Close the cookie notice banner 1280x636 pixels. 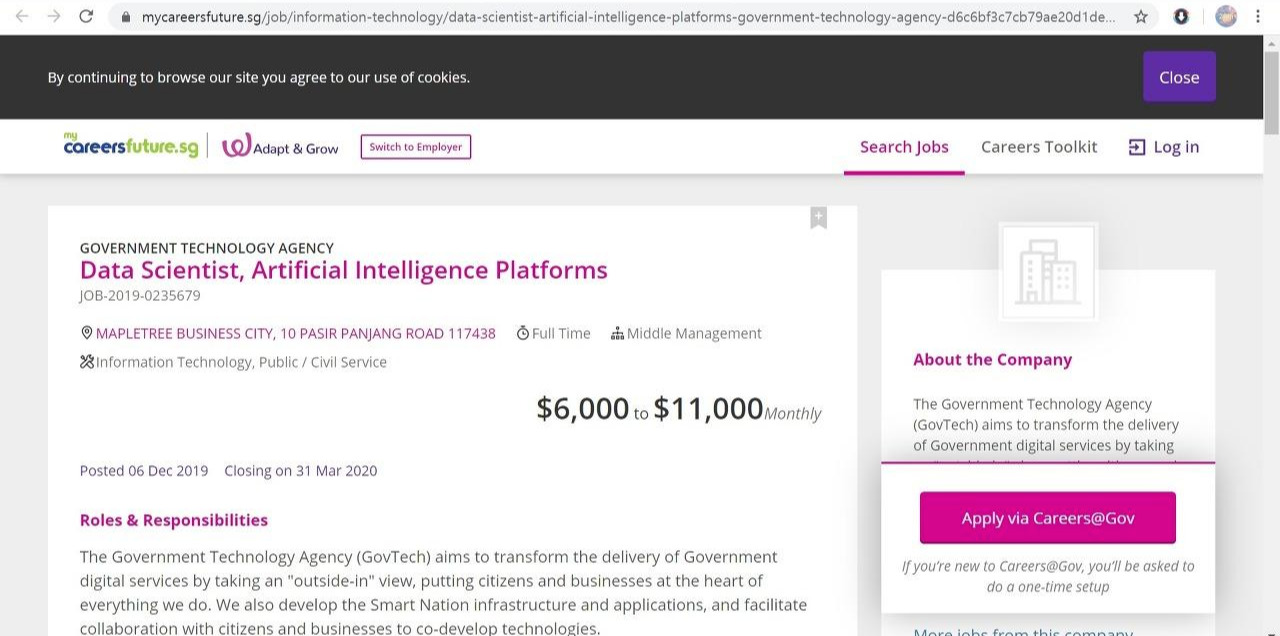pyautogui.click(x=1179, y=77)
